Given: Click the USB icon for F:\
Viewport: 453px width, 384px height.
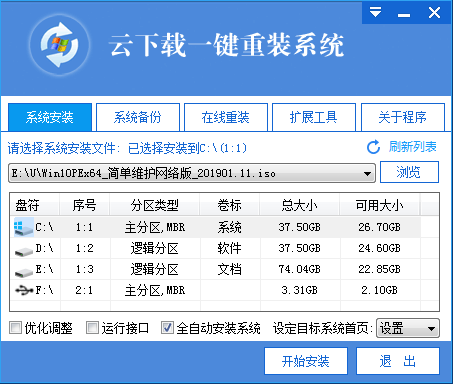Looking at the screenshot, I should pyautogui.click(x=24, y=290).
